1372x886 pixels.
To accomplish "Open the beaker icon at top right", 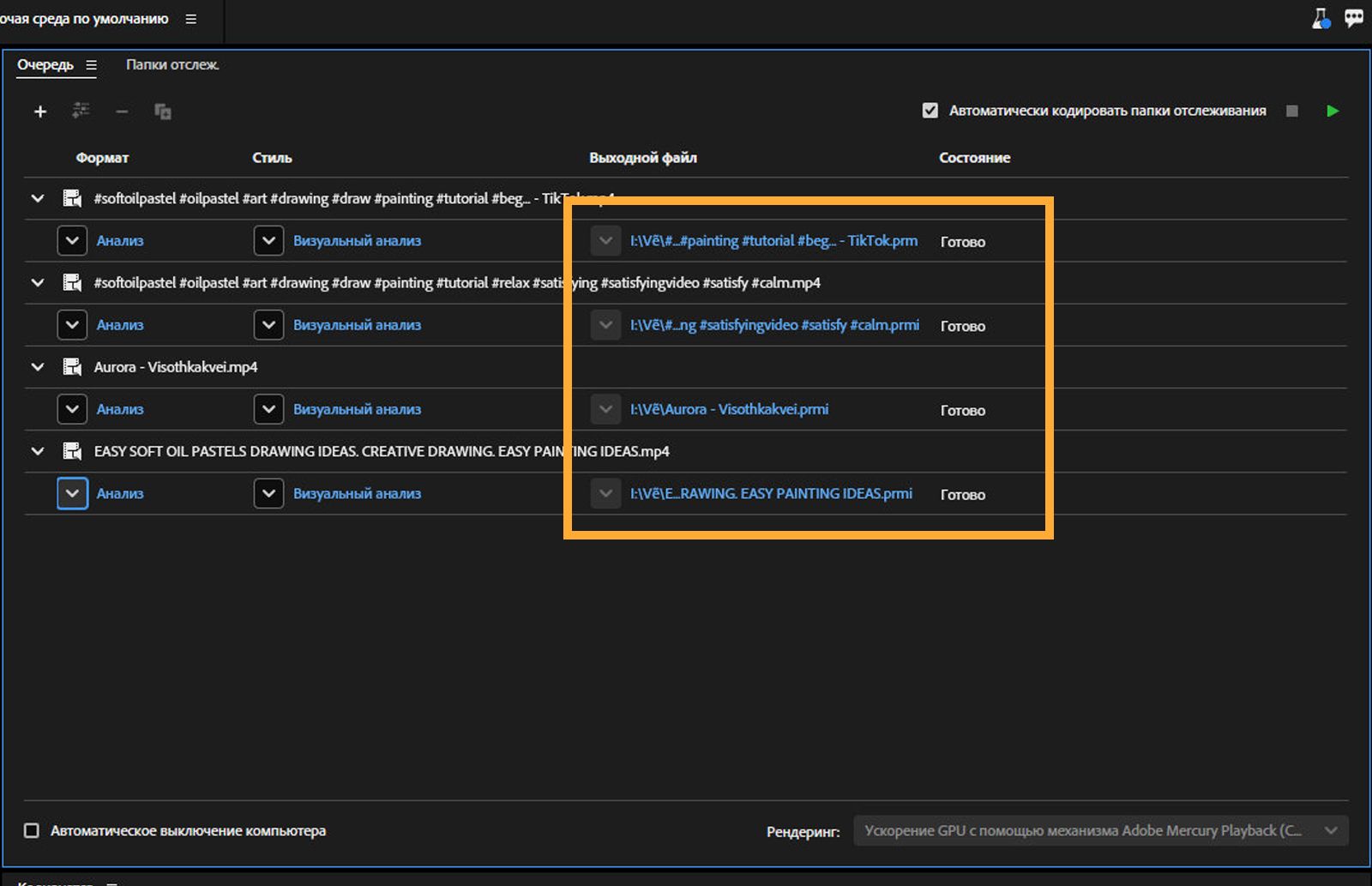I will 1321,18.
